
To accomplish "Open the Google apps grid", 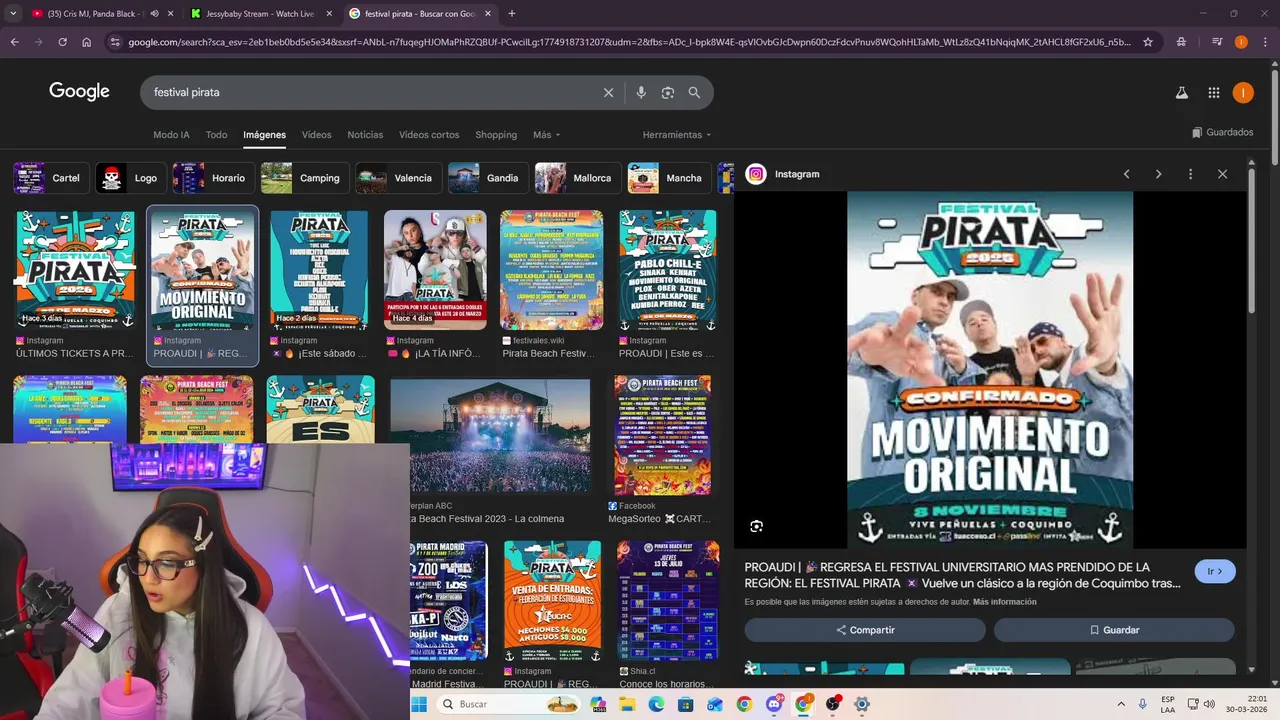I will pos(1213,92).
